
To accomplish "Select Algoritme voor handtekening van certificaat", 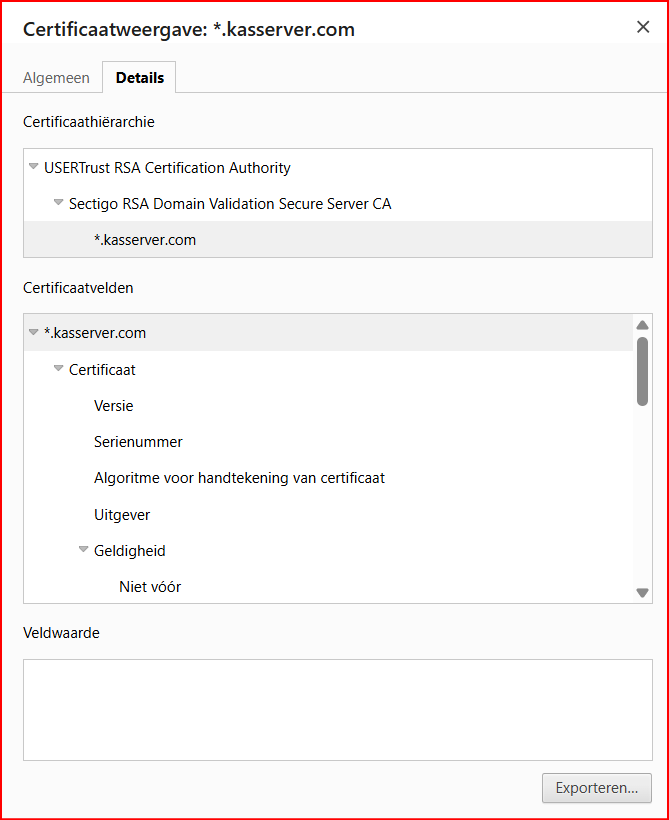I will 239,478.
